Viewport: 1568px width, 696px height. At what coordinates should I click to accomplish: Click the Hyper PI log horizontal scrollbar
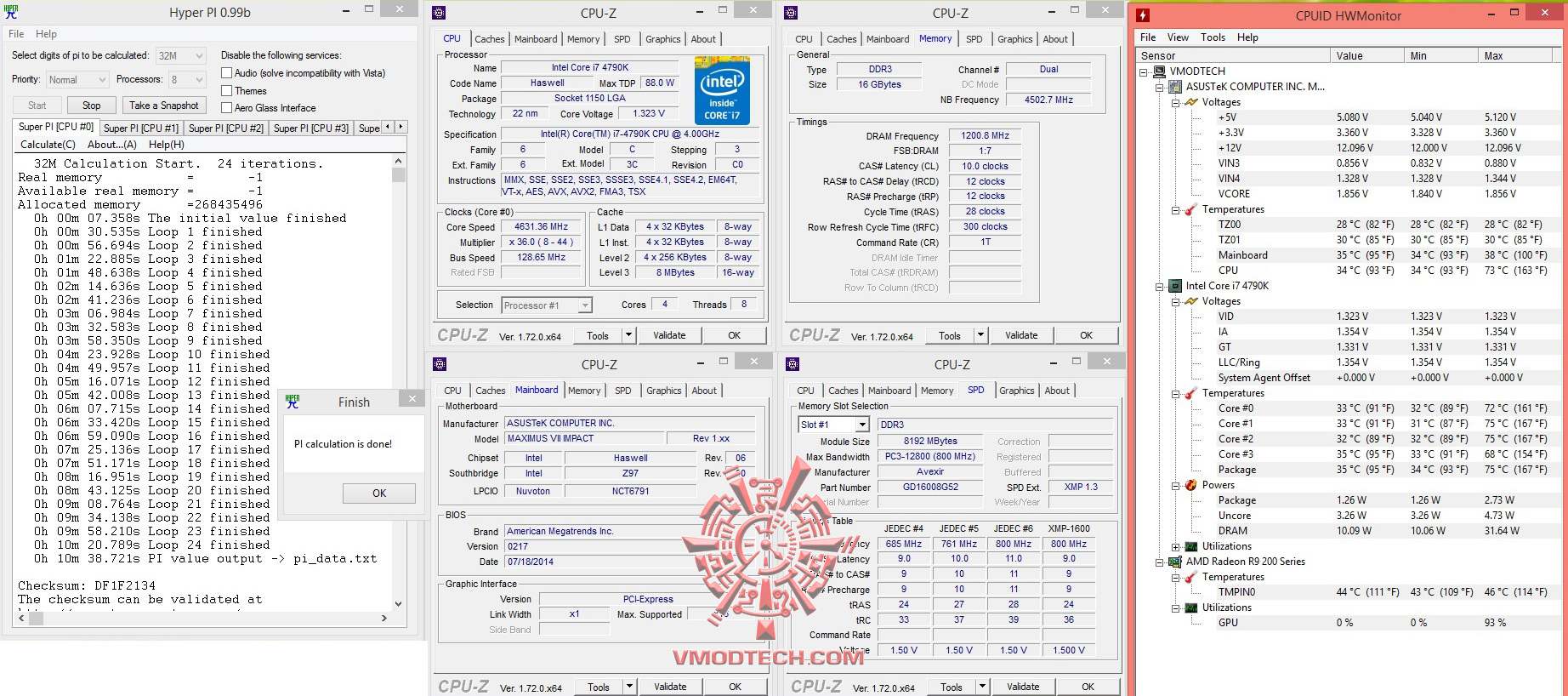click(x=202, y=619)
